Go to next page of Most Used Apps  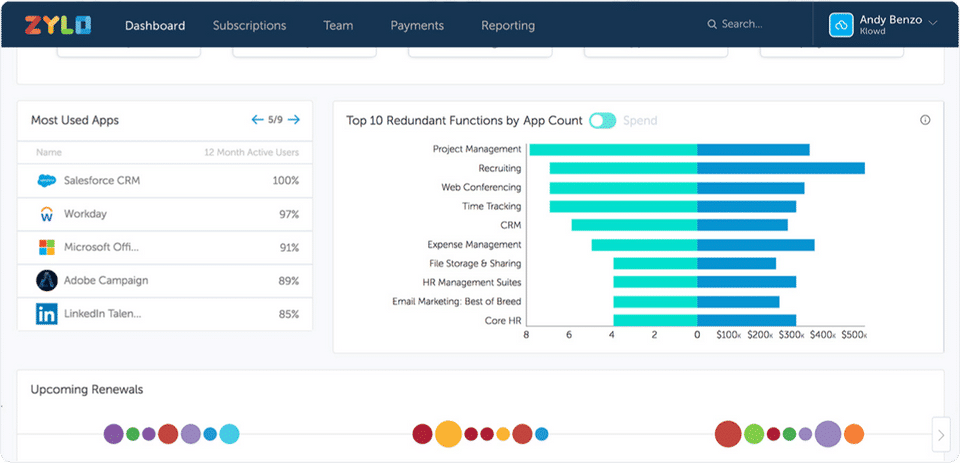click(x=294, y=121)
